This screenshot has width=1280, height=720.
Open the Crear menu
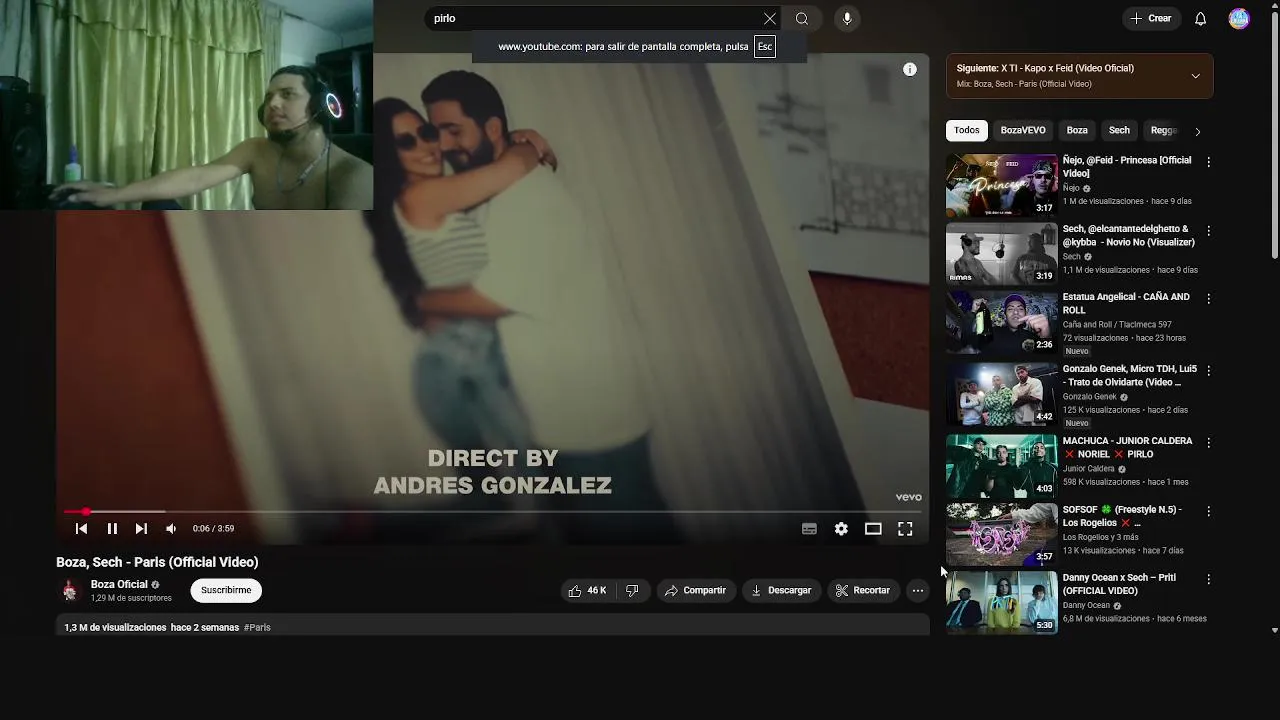pyautogui.click(x=1151, y=19)
